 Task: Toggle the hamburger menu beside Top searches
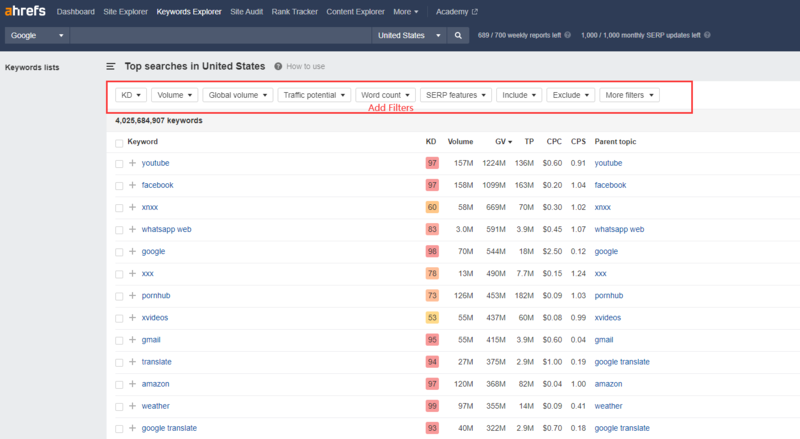point(111,66)
